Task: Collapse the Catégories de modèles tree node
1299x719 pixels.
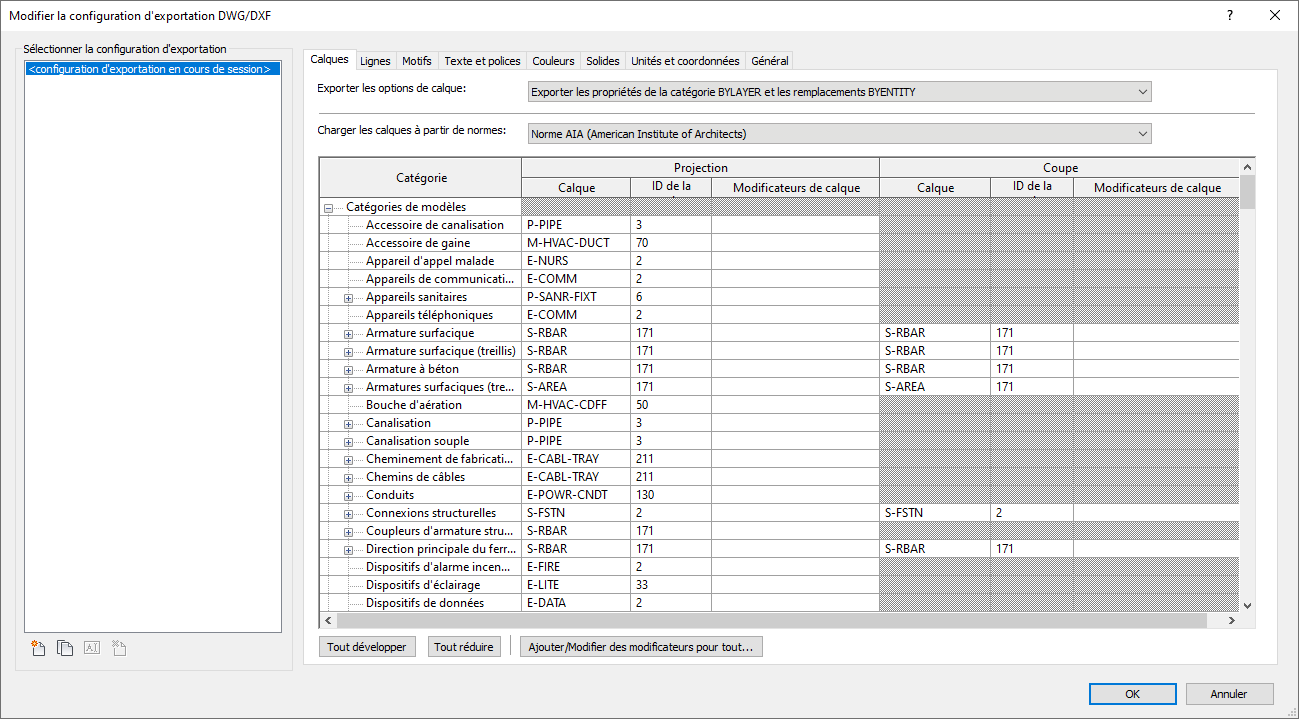Action: pyautogui.click(x=329, y=208)
